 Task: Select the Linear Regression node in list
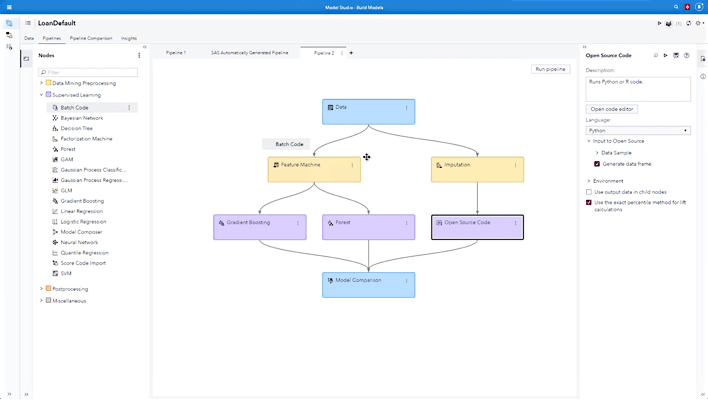point(82,211)
